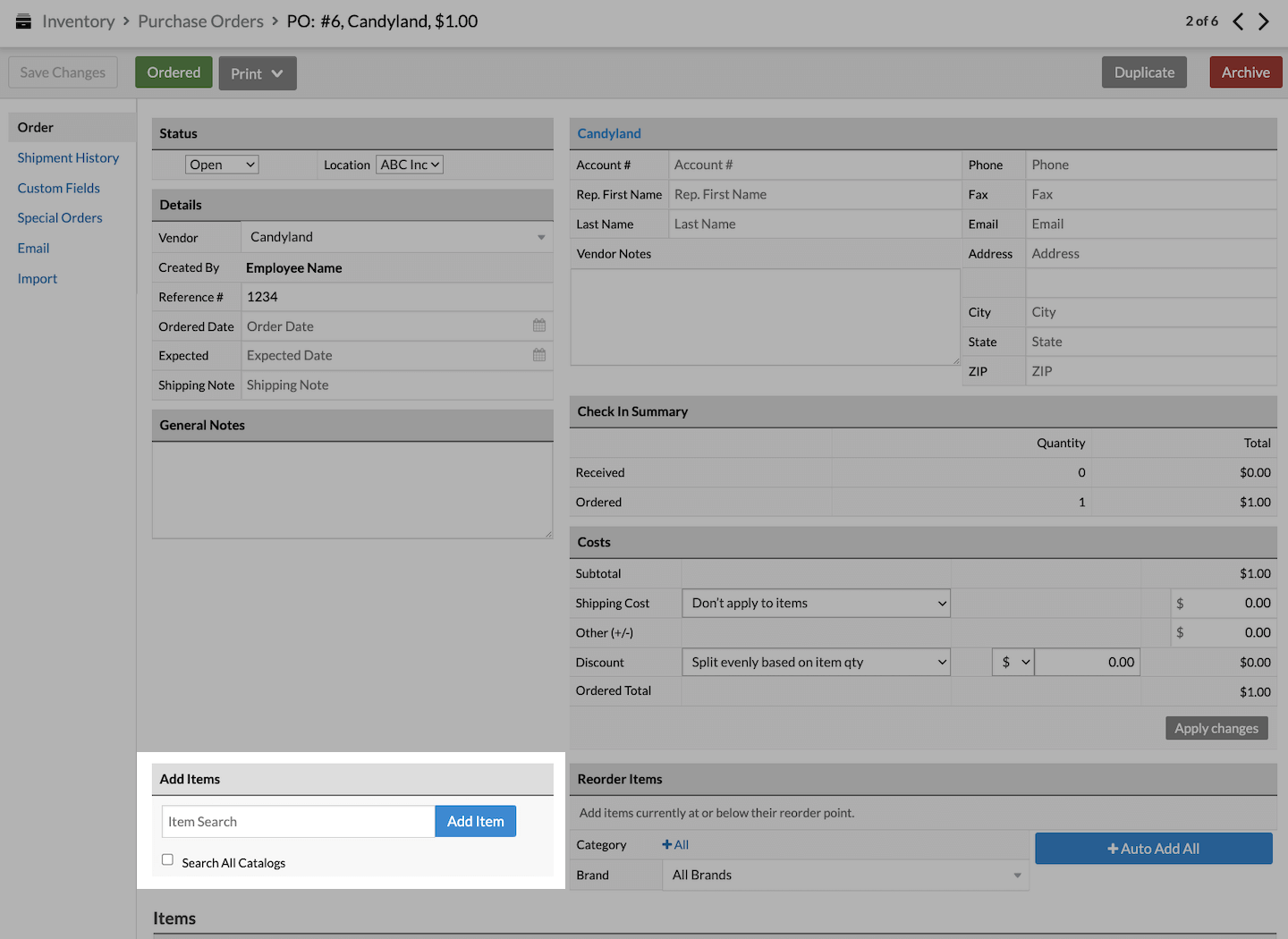1288x939 pixels.
Task: Click the Inventory icon in the breadcrumb
Action: (23, 21)
